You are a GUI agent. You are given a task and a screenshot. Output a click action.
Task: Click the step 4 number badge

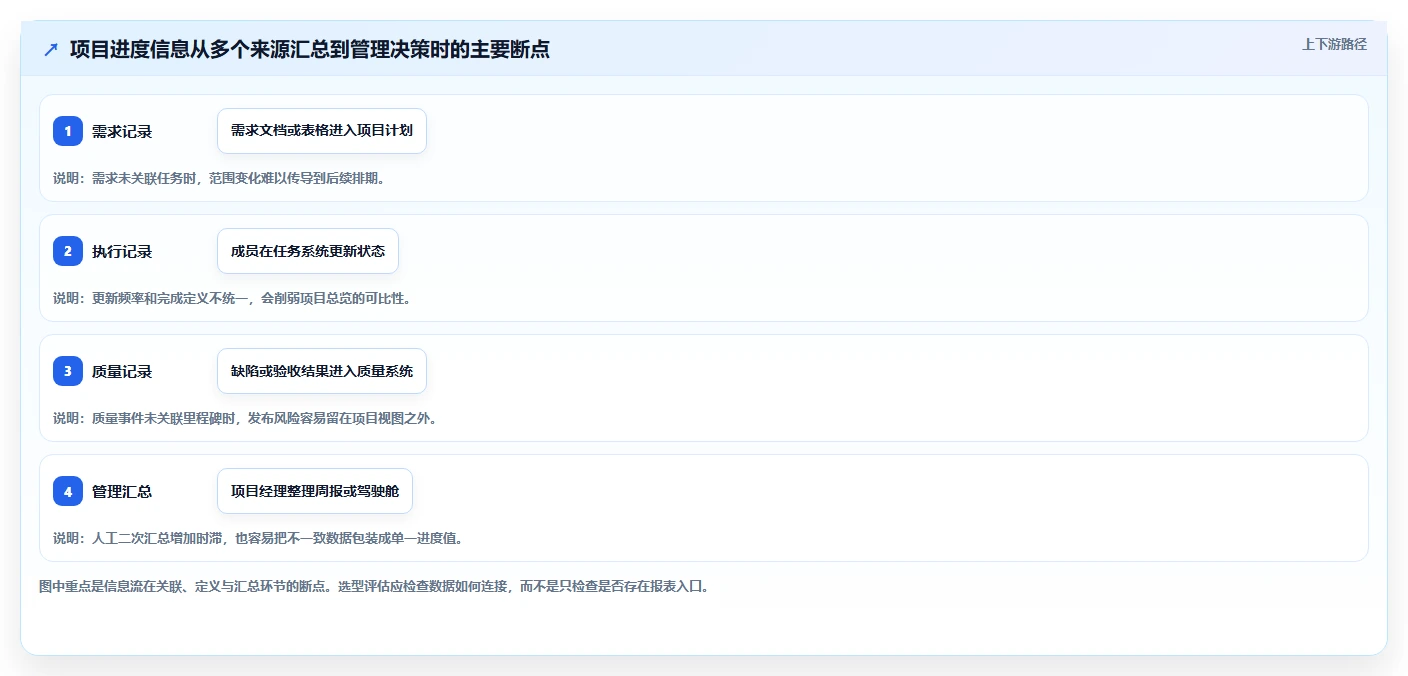tap(68, 491)
